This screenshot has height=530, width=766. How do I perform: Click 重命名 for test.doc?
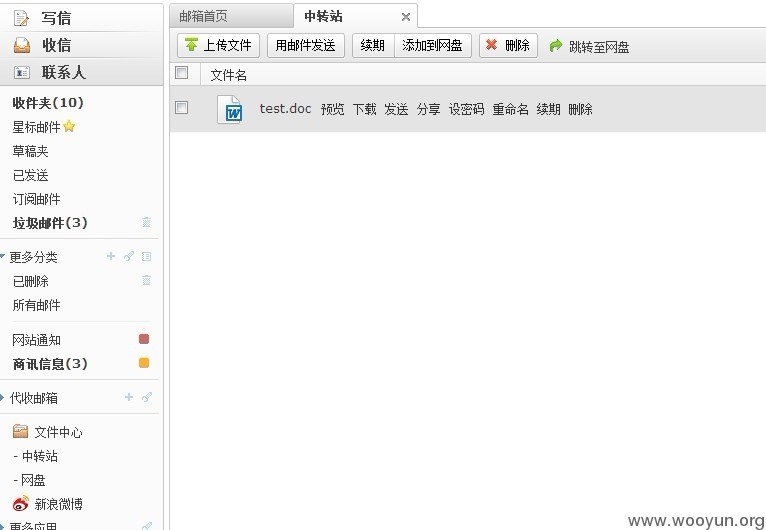[x=511, y=109]
